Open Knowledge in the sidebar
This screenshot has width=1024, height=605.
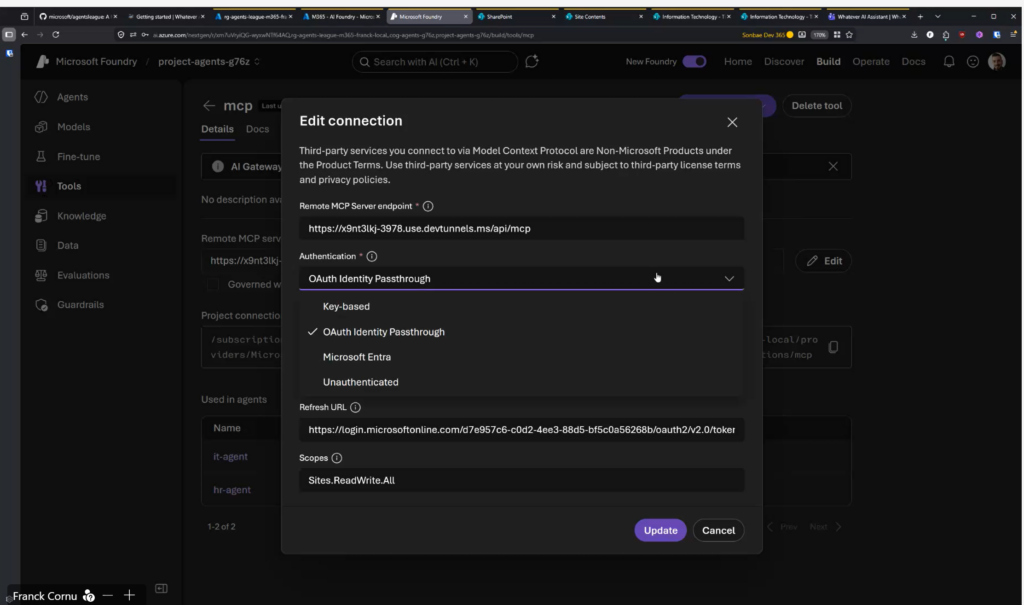tap(81, 216)
